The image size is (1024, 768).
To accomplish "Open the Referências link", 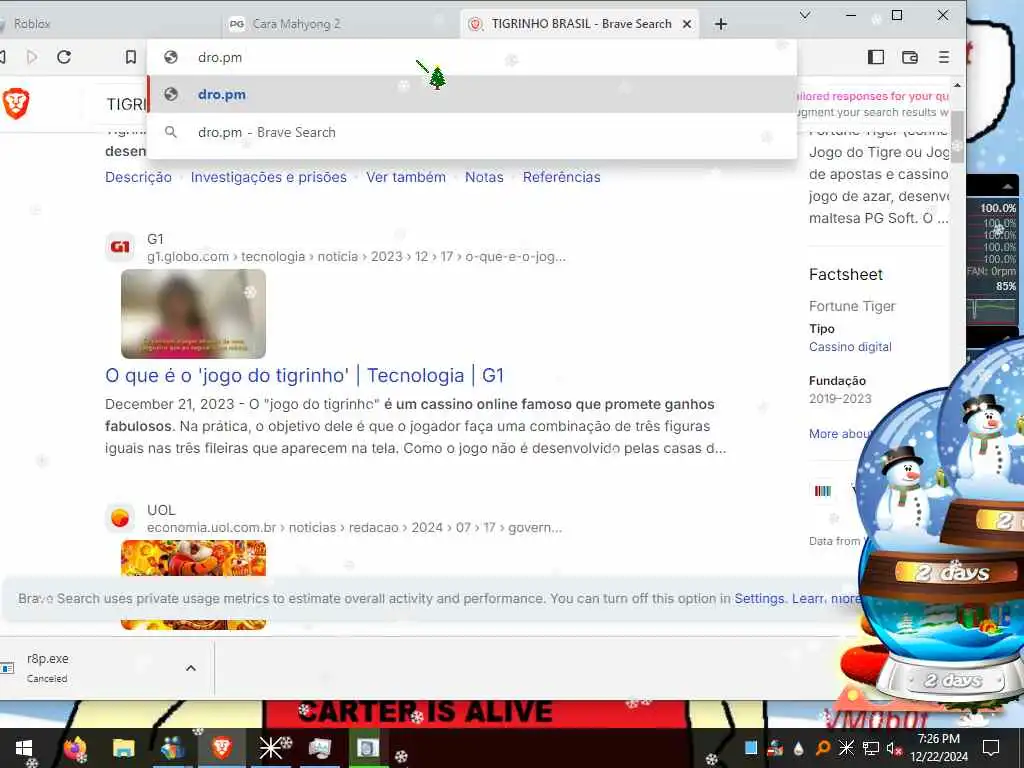I will (561, 177).
